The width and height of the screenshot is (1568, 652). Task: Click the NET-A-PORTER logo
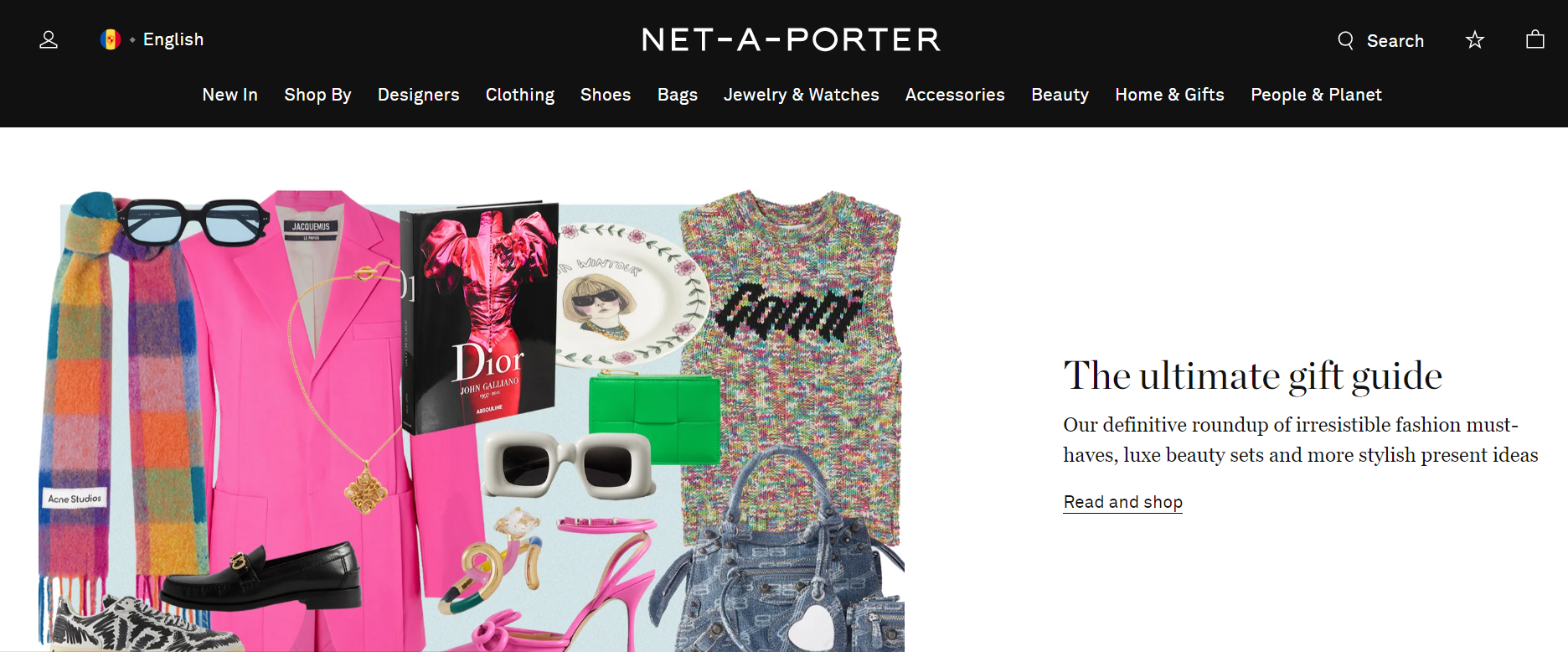(x=791, y=39)
